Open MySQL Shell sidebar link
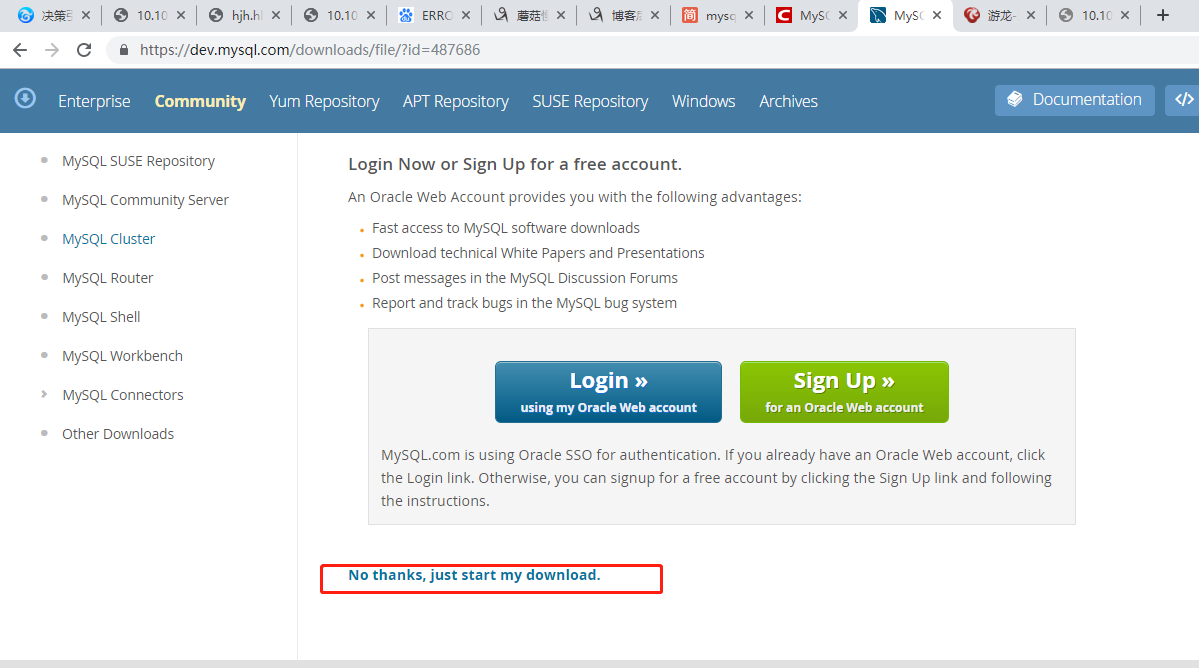 pyautogui.click(x=101, y=317)
